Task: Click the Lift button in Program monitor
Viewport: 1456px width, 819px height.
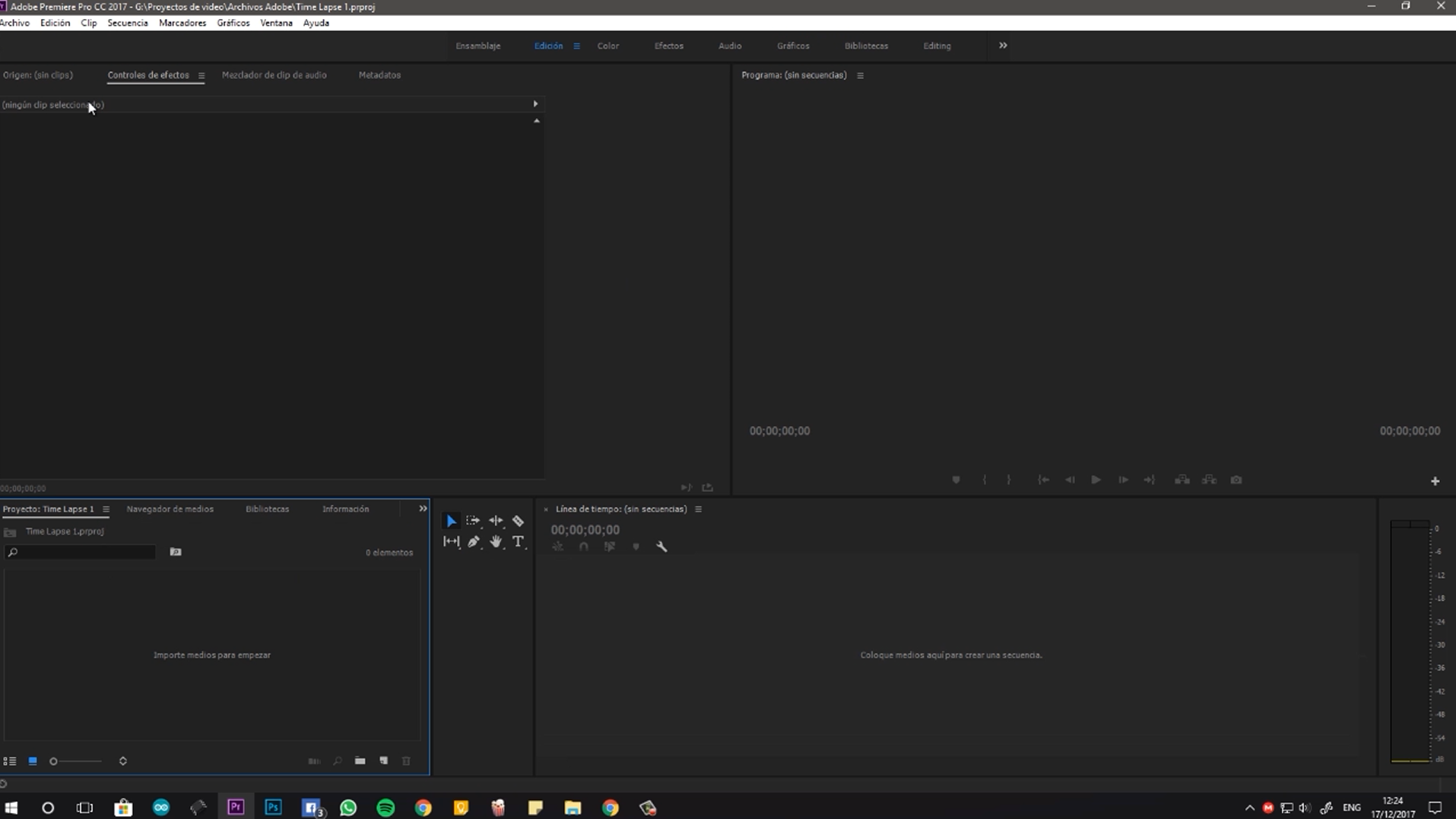Action: (1182, 480)
